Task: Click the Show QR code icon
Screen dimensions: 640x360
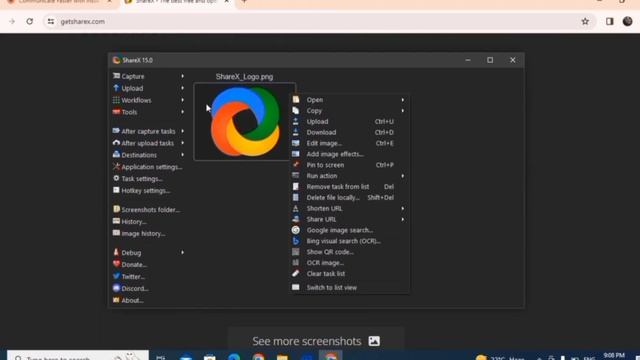Action: pos(296,252)
